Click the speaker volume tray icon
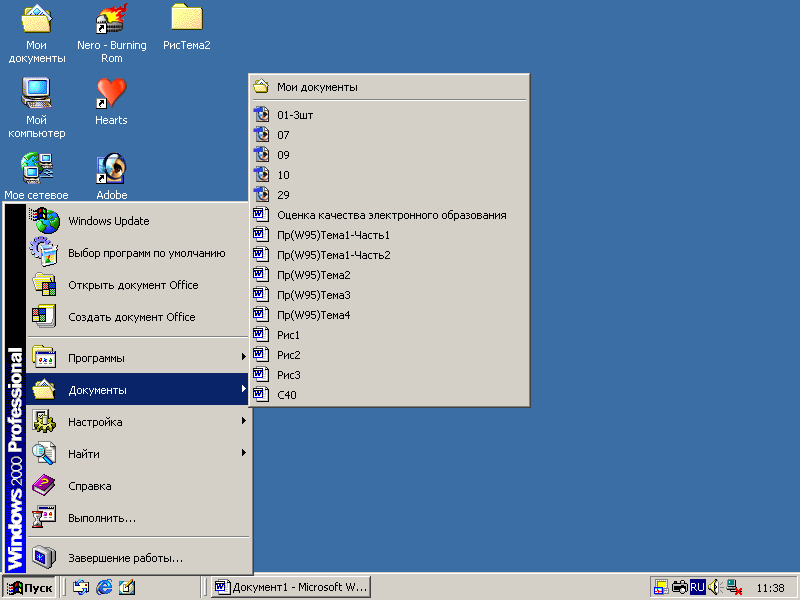Image resolution: width=800 pixels, height=600 pixels. 714,587
